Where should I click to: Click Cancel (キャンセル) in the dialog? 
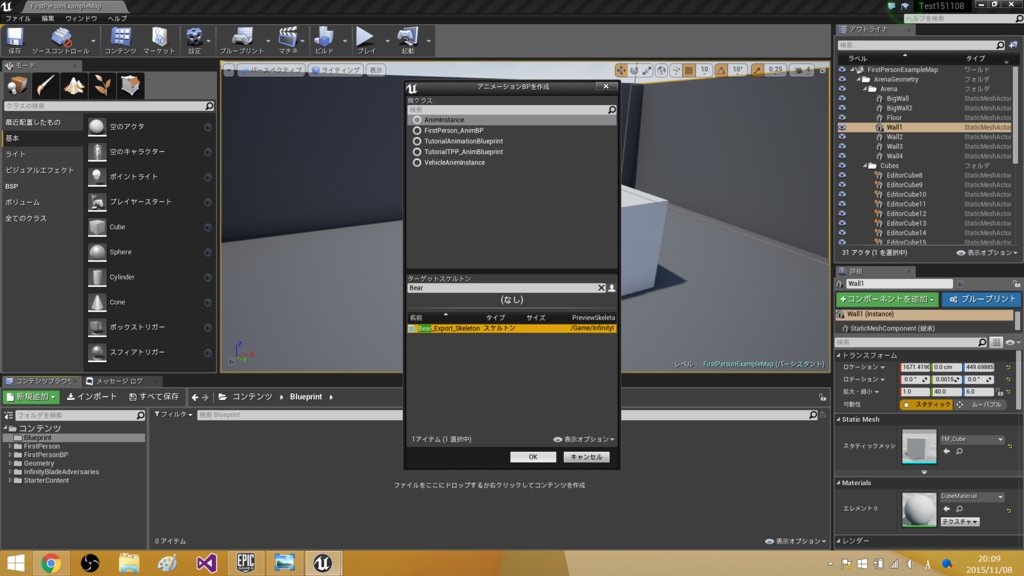point(586,457)
